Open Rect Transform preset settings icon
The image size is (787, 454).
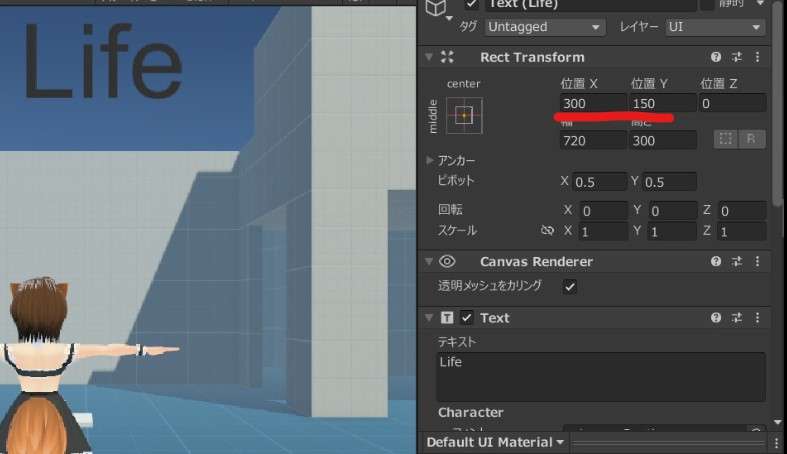pos(736,58)
